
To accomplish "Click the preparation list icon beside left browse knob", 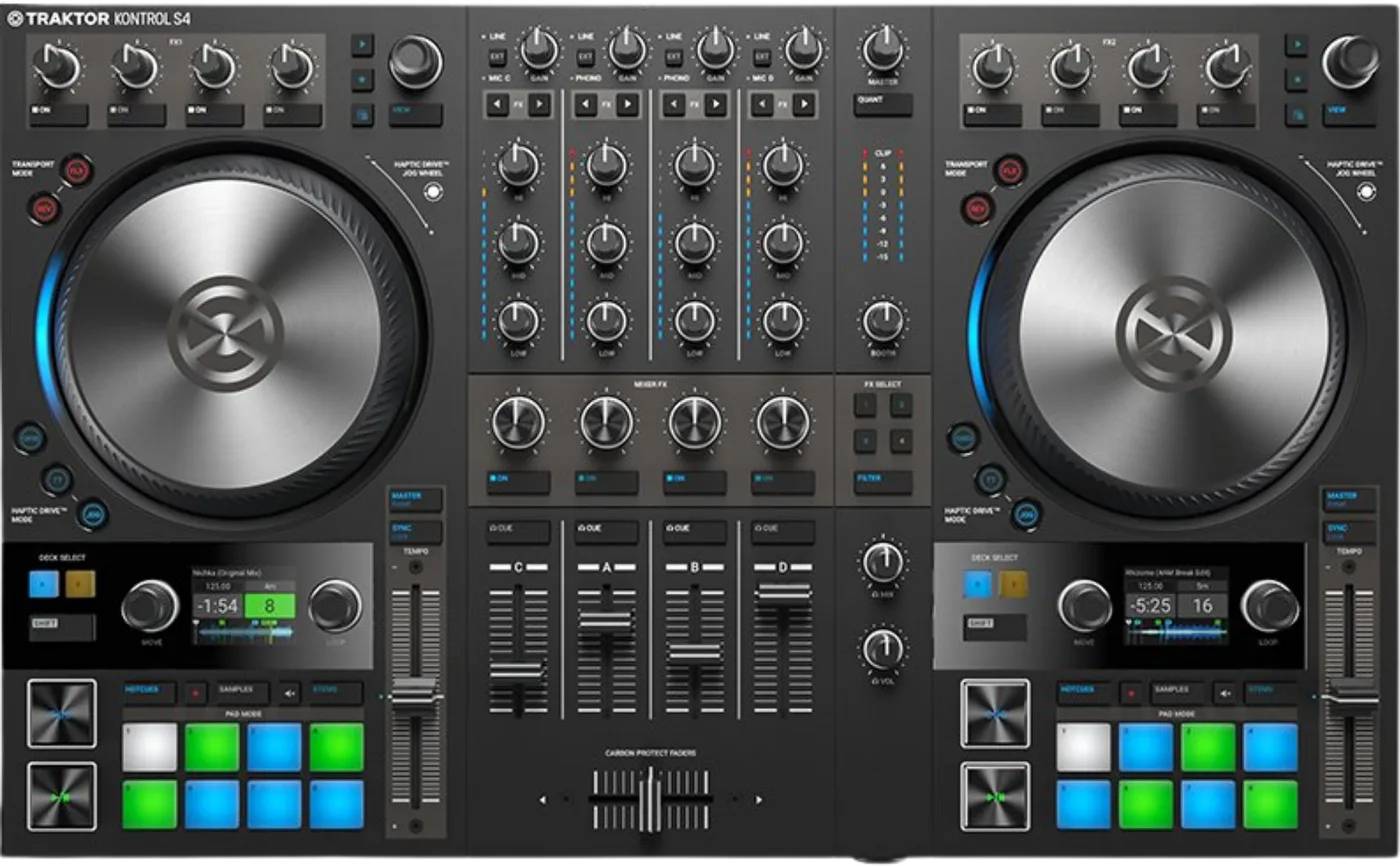I will click(362, 115).
